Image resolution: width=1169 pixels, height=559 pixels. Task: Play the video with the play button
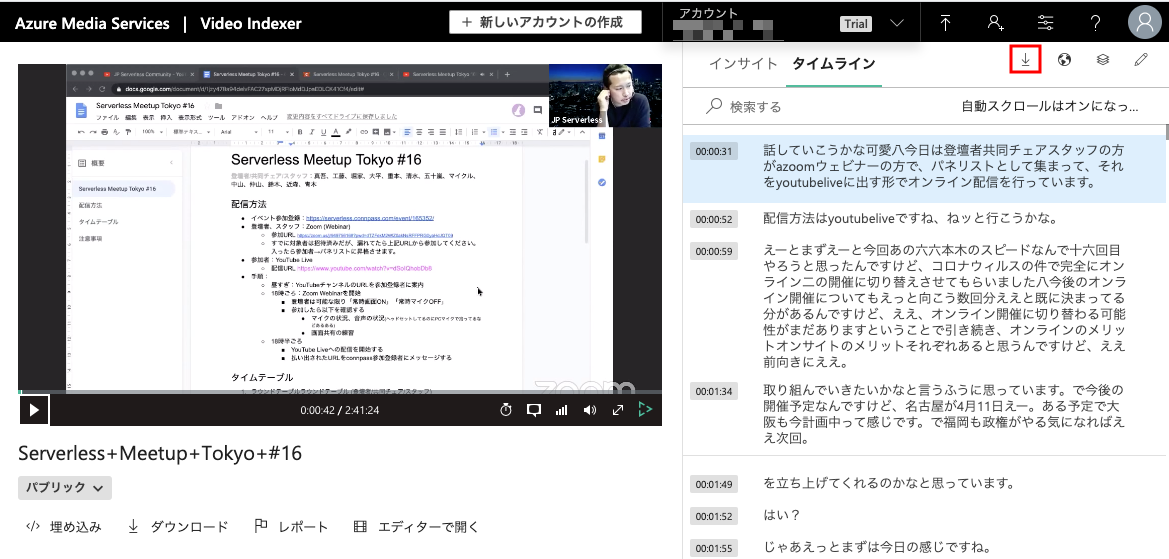tap(34, 410)
